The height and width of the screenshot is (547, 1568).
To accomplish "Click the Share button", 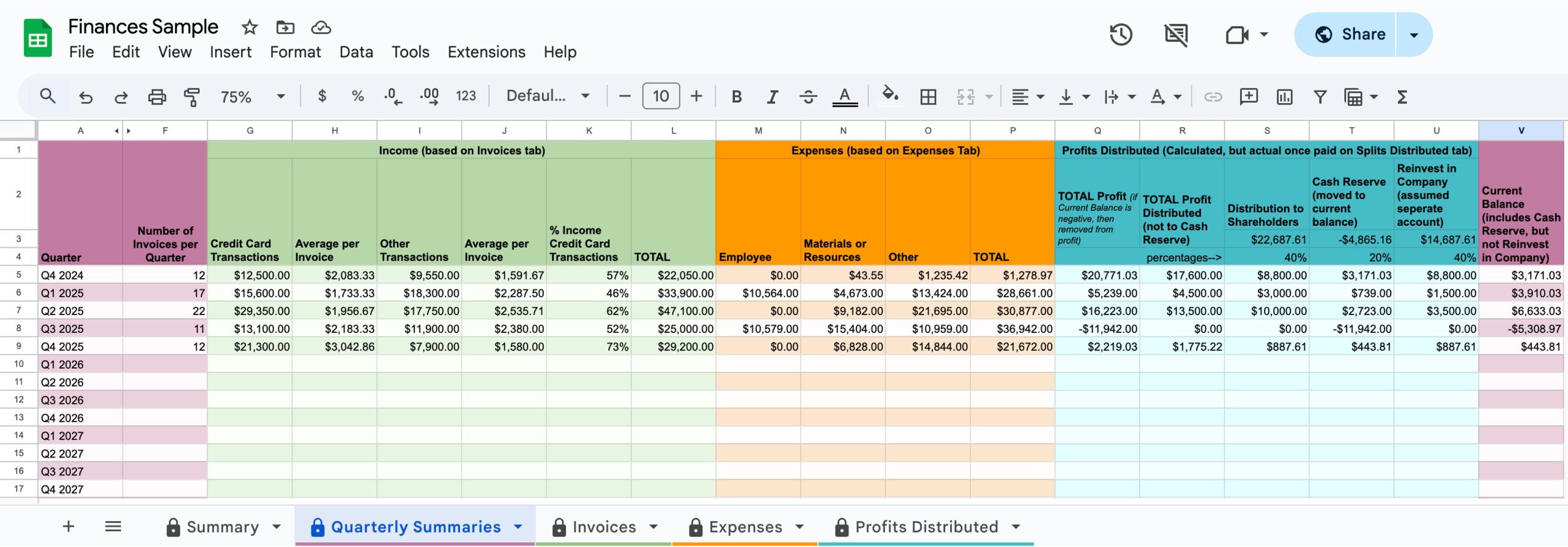I will pyautogui.click(x=1348, y=35).
